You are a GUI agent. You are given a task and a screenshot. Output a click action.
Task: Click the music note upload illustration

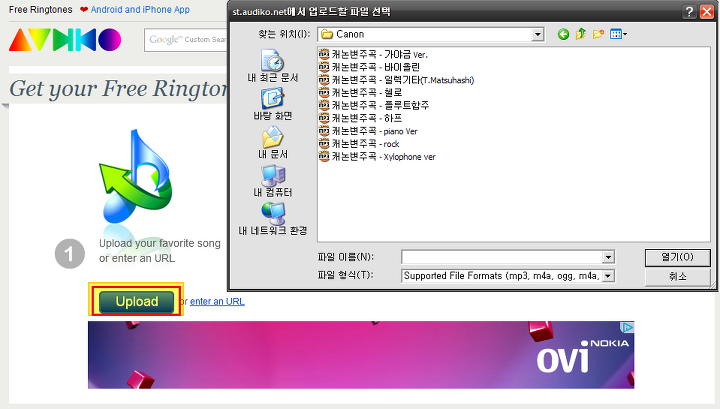135,177
